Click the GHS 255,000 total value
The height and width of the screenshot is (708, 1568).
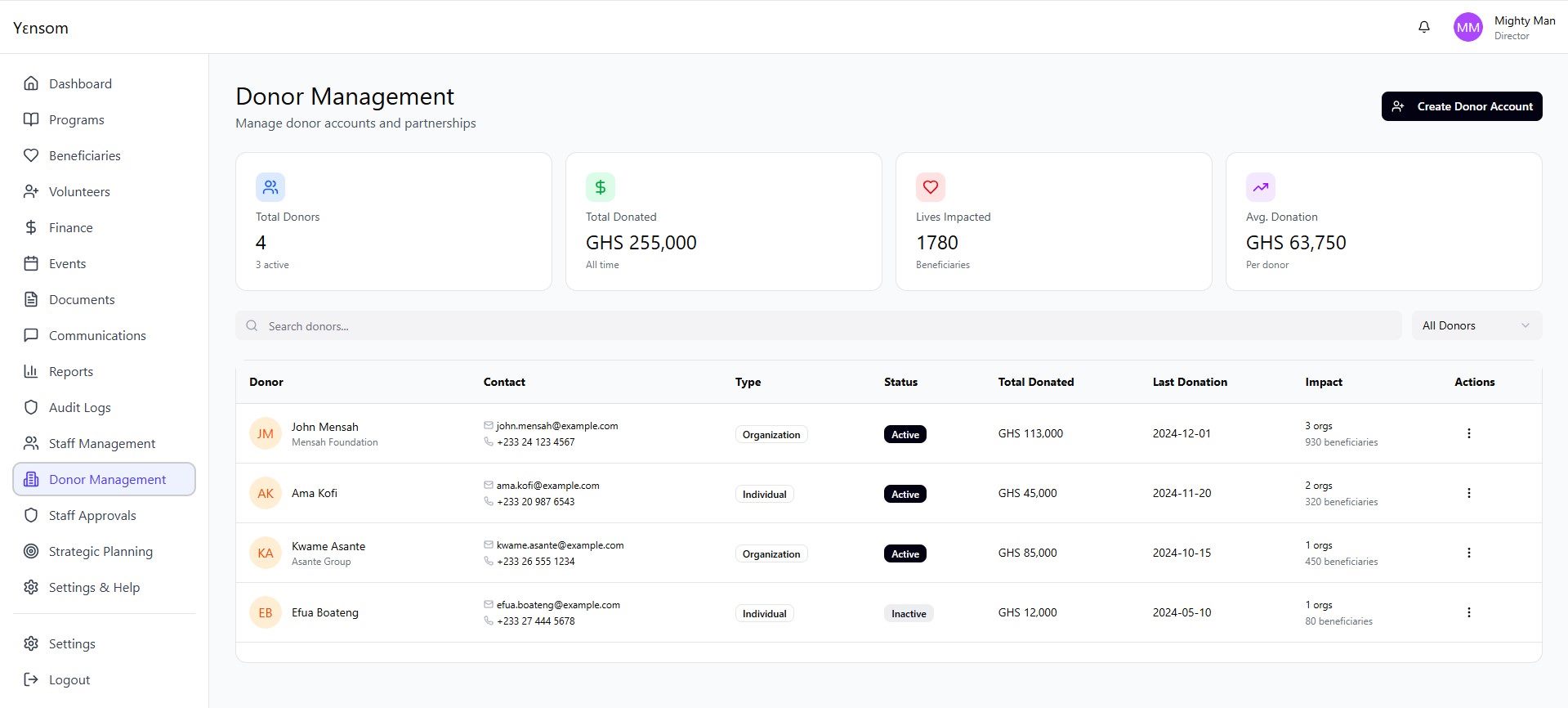641,243
